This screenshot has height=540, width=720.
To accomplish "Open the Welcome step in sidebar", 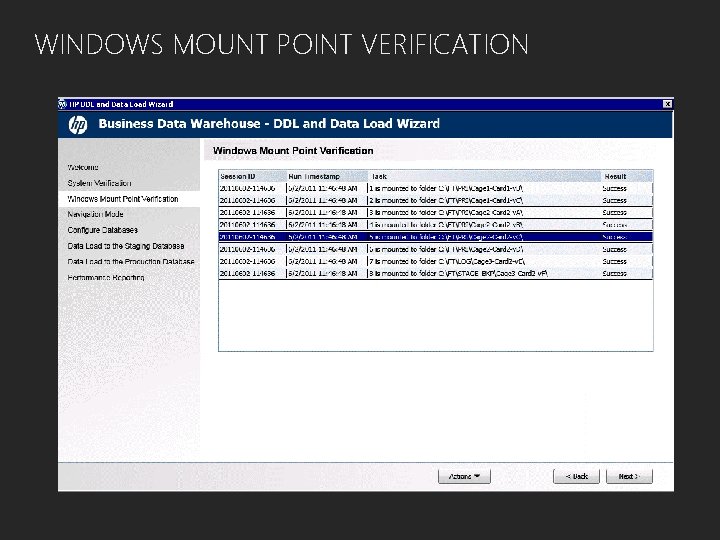I will (83, 167).
